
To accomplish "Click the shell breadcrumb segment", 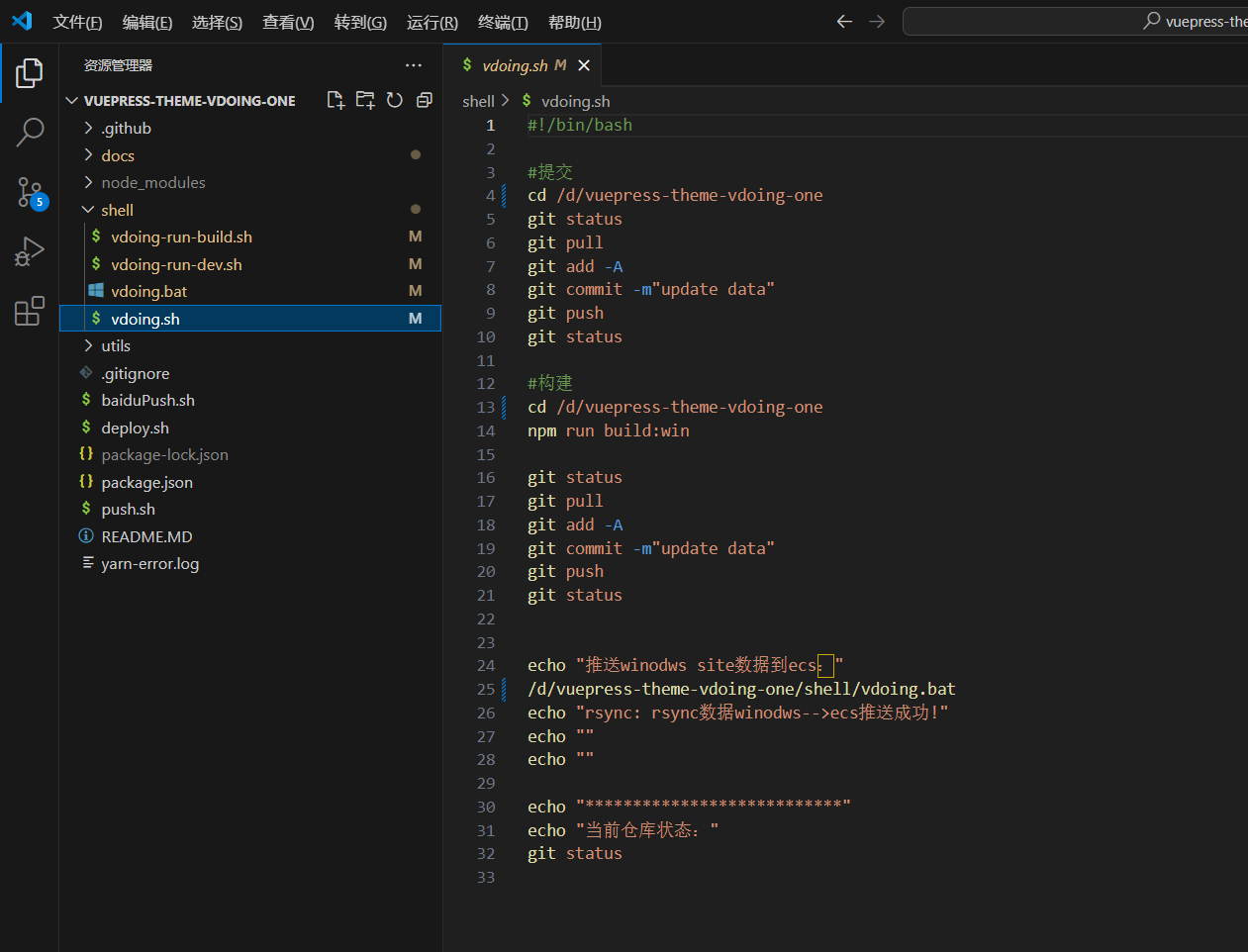I will tap(478, 101).
